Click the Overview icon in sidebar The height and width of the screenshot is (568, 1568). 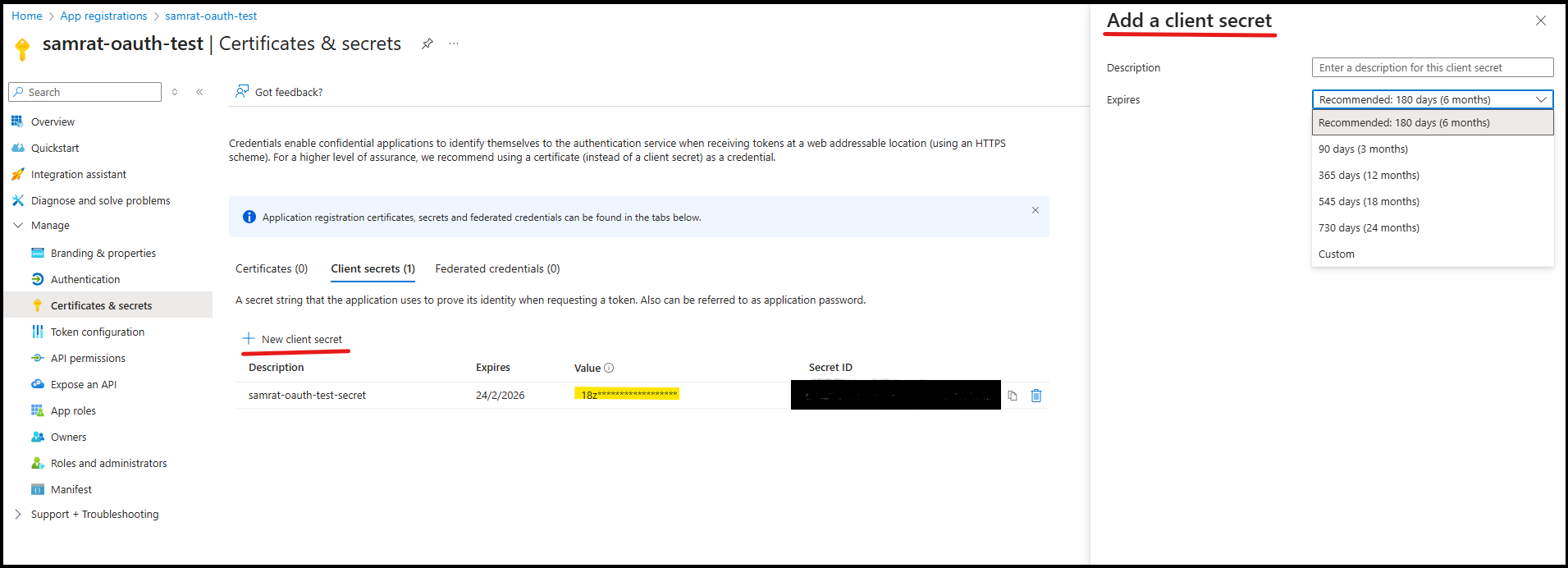point(17,121)
